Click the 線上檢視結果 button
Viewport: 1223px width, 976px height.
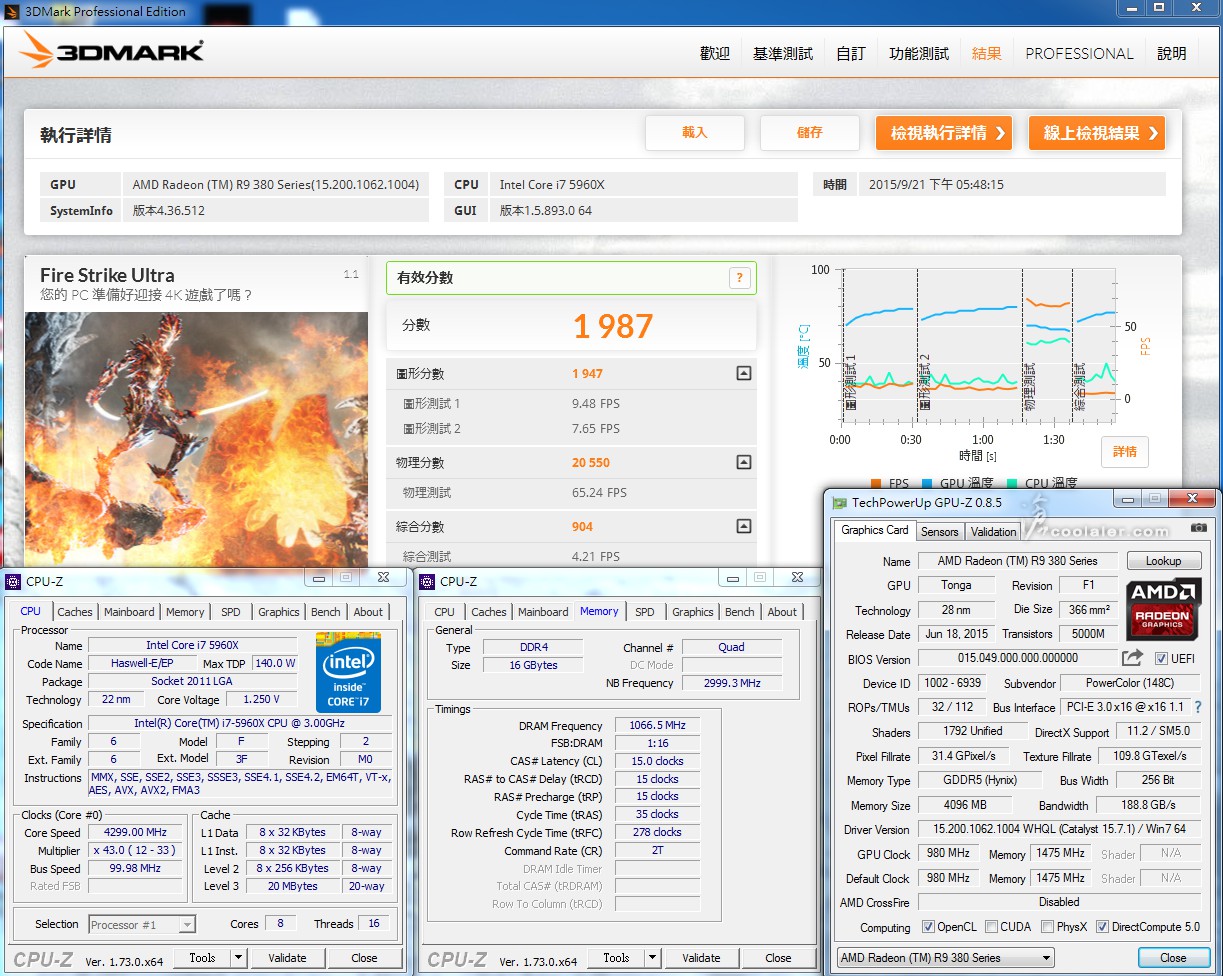(x=1096, y=133)
